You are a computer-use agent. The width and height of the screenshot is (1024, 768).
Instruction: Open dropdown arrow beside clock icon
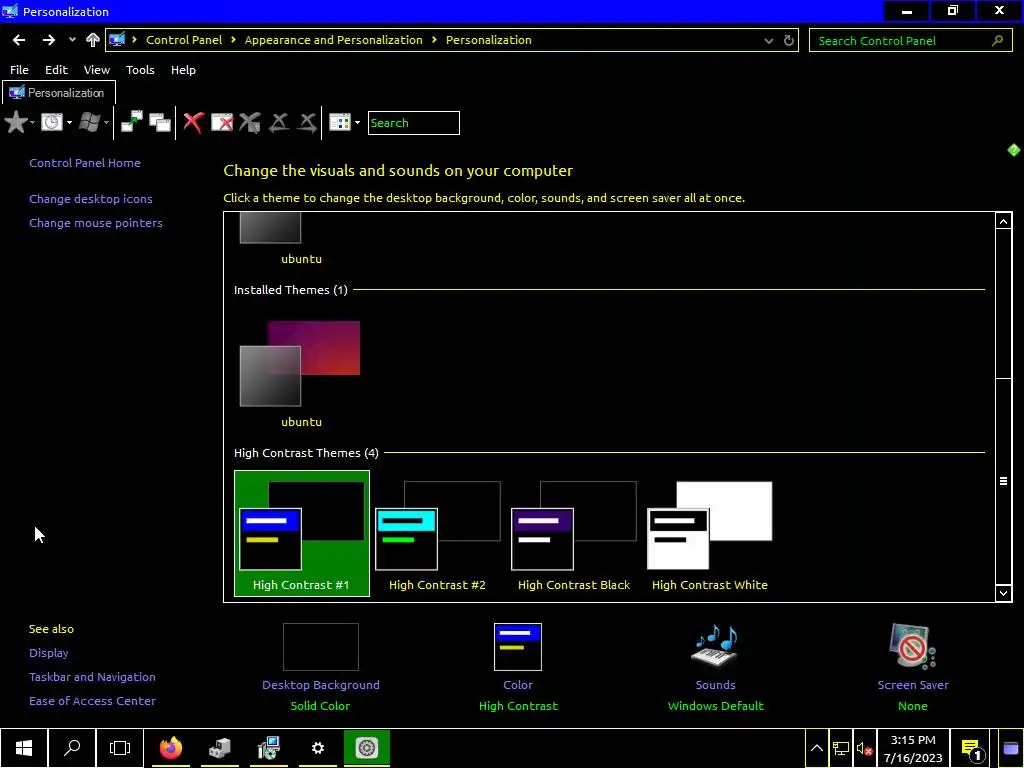pyautogui.click(x=69, y=123)
